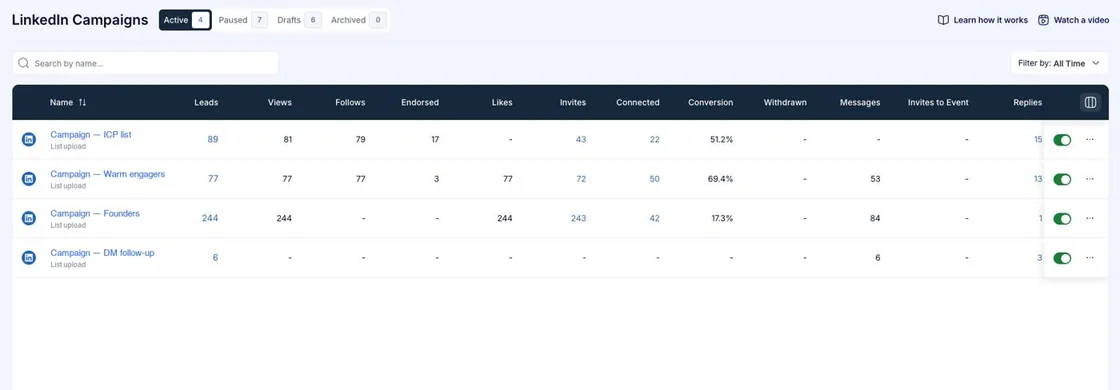The width and height of the screenshot is (1120, 390).
Task: Click the Connected column header
Action: pyautogui.click(x=638, y=103)
